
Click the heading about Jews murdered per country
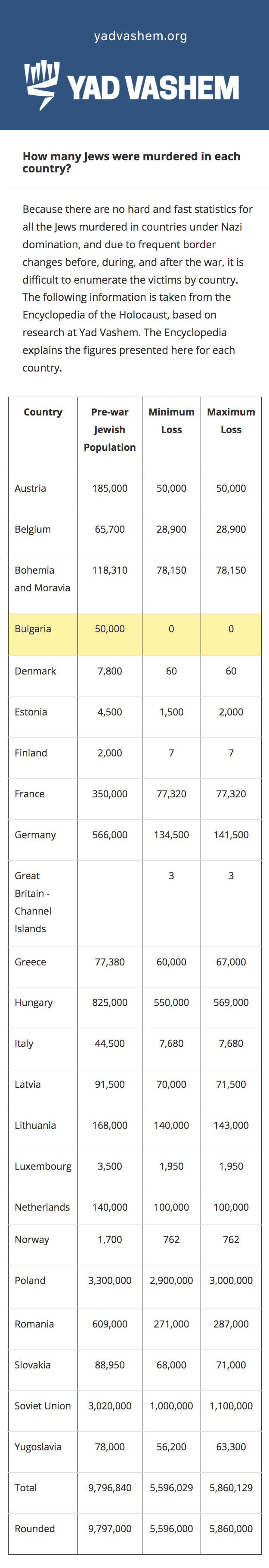click(x=131, y=162)
